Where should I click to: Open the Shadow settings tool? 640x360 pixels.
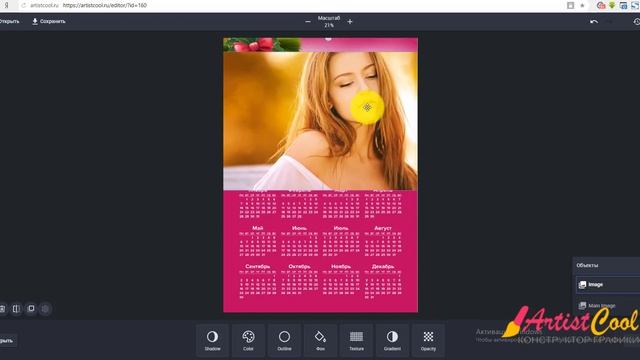[x=212, y=341]
